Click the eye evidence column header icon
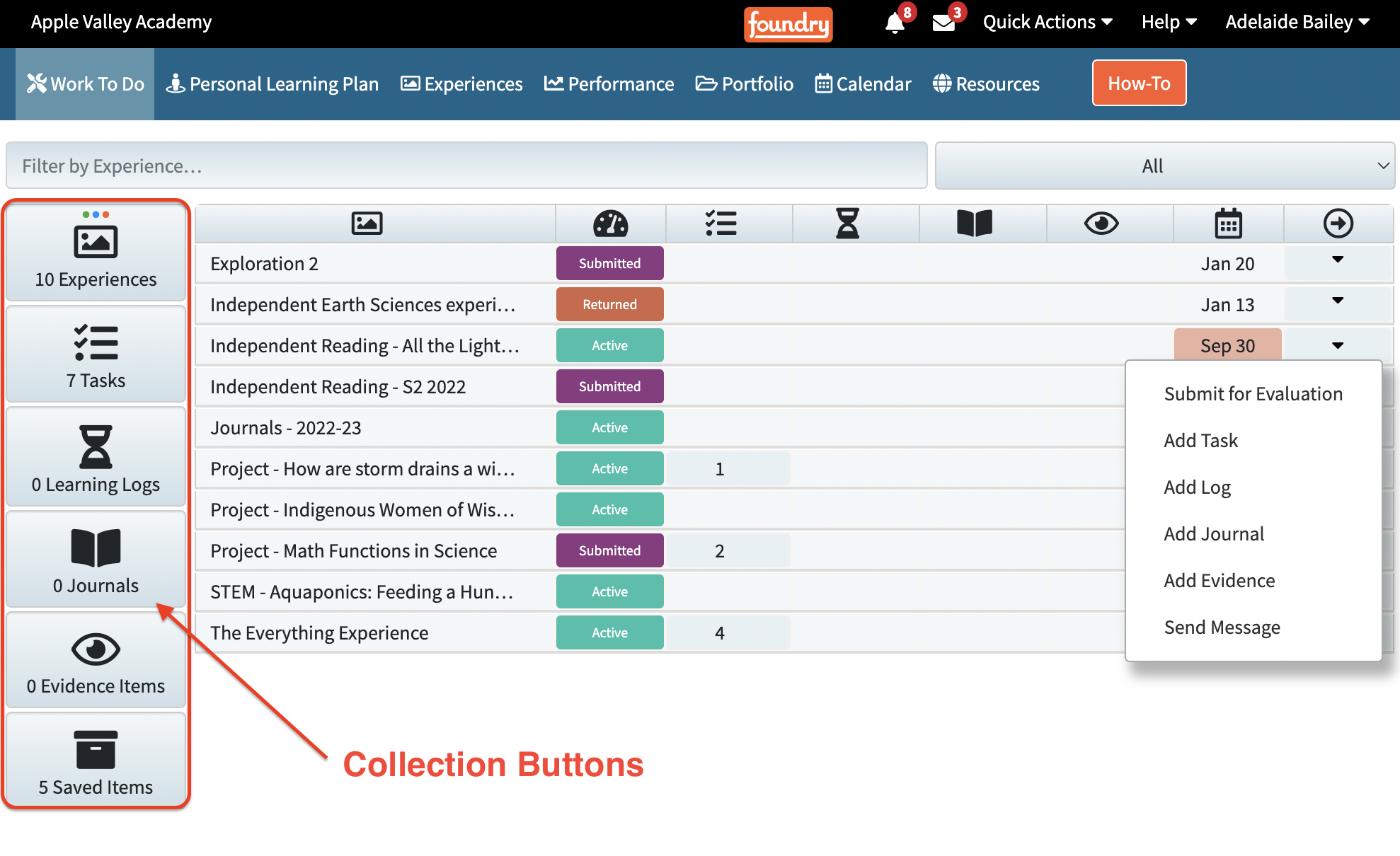 click(1101, 224)
